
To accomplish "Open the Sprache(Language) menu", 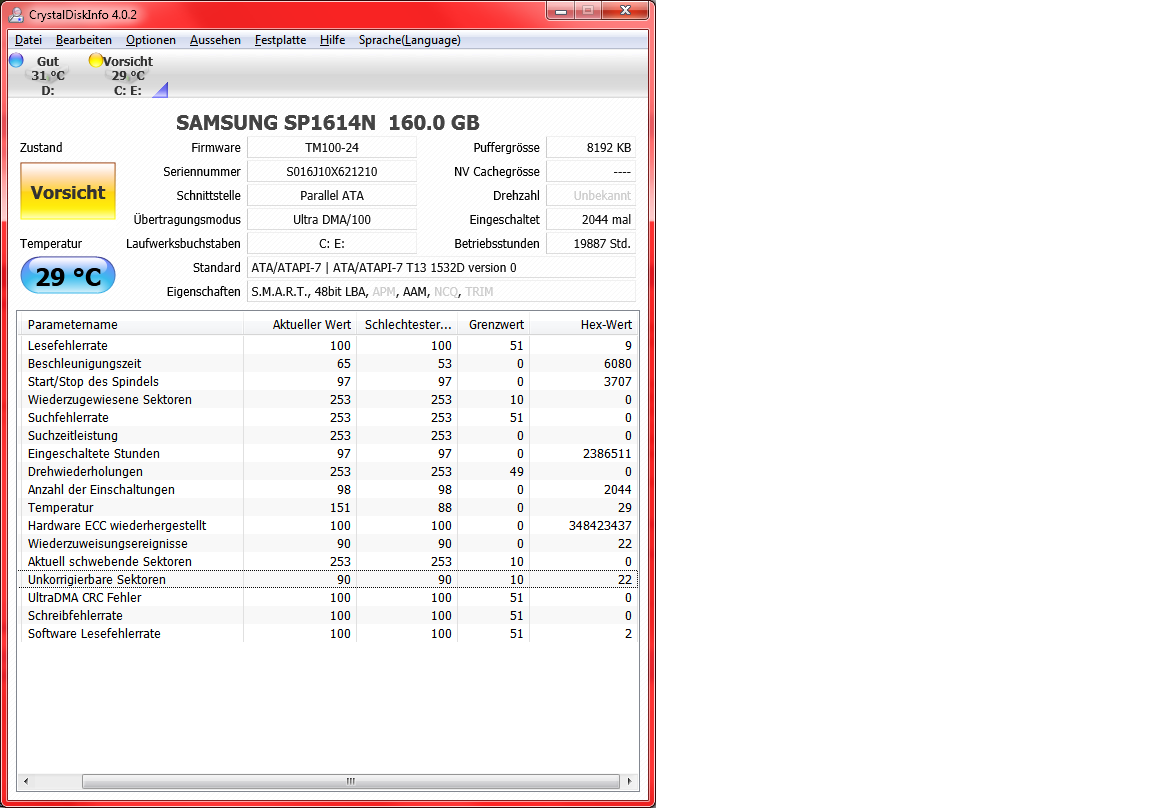I will (x=410, y=40).
